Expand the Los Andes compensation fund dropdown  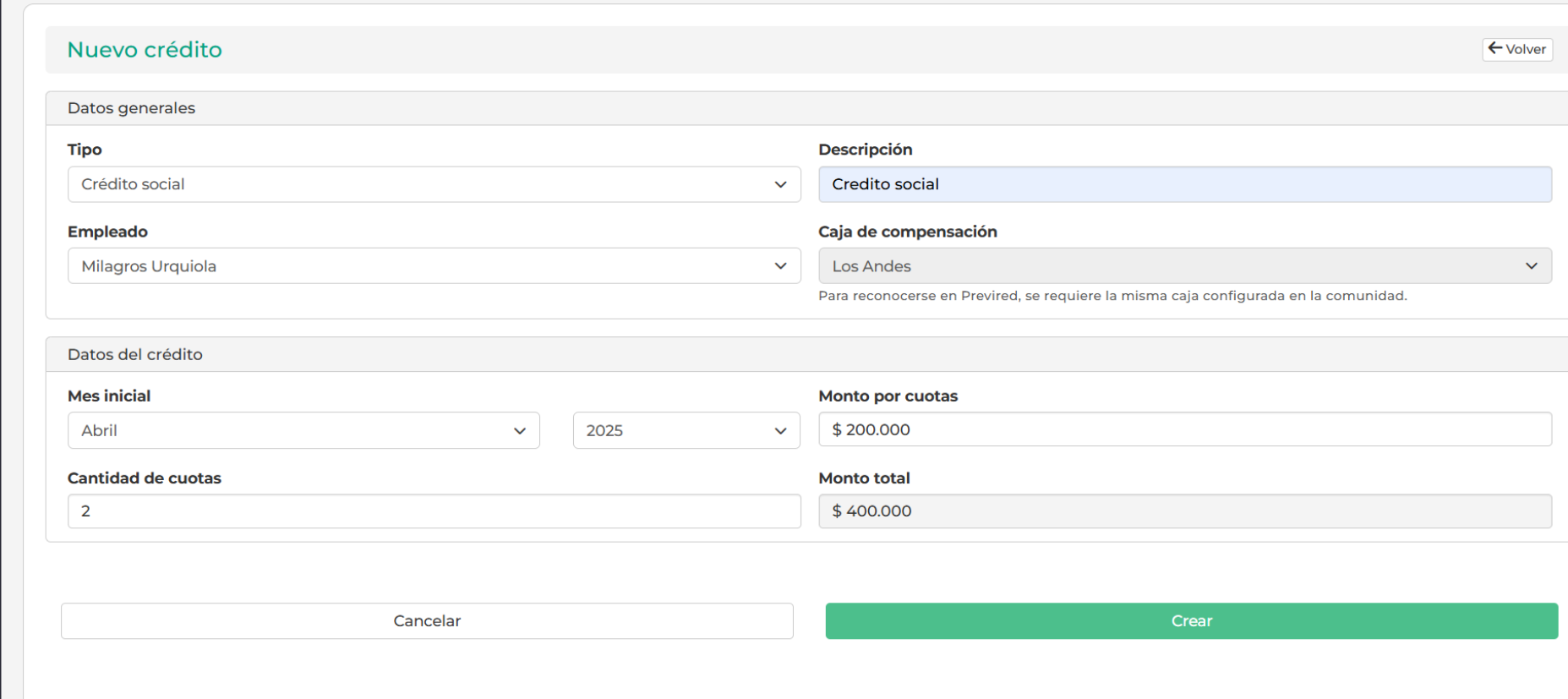tap(1175, 266)
